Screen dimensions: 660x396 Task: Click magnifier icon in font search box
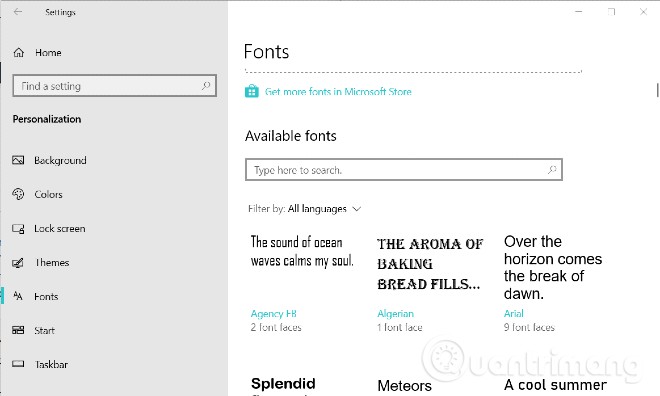tap(552, 170)
